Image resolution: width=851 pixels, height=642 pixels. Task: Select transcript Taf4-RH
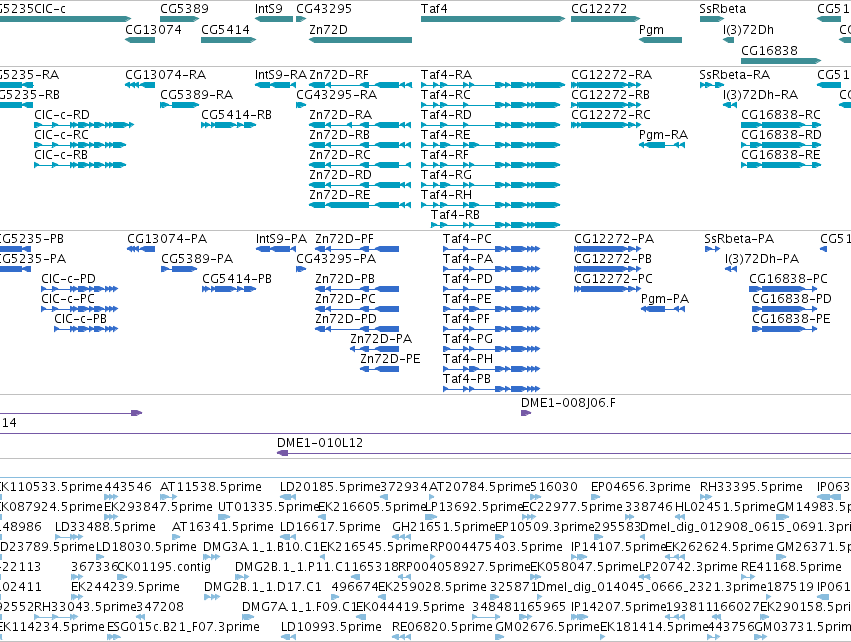tap(491, 205)
